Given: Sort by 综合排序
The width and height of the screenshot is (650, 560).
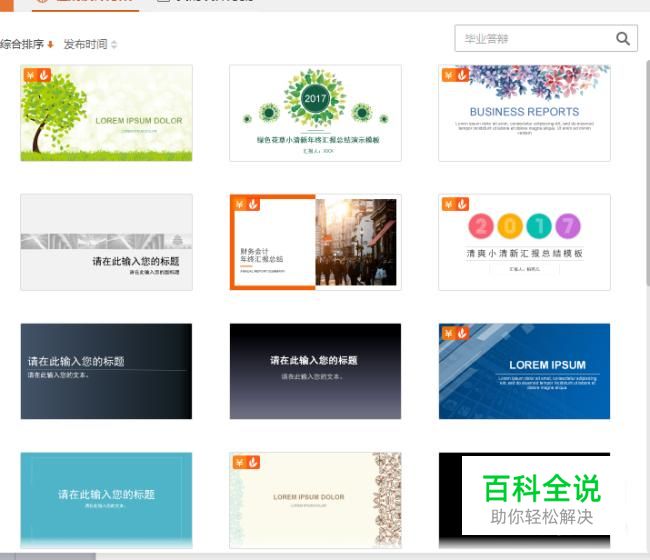Looking at the screenshot, I should click(x=27, y=44).
